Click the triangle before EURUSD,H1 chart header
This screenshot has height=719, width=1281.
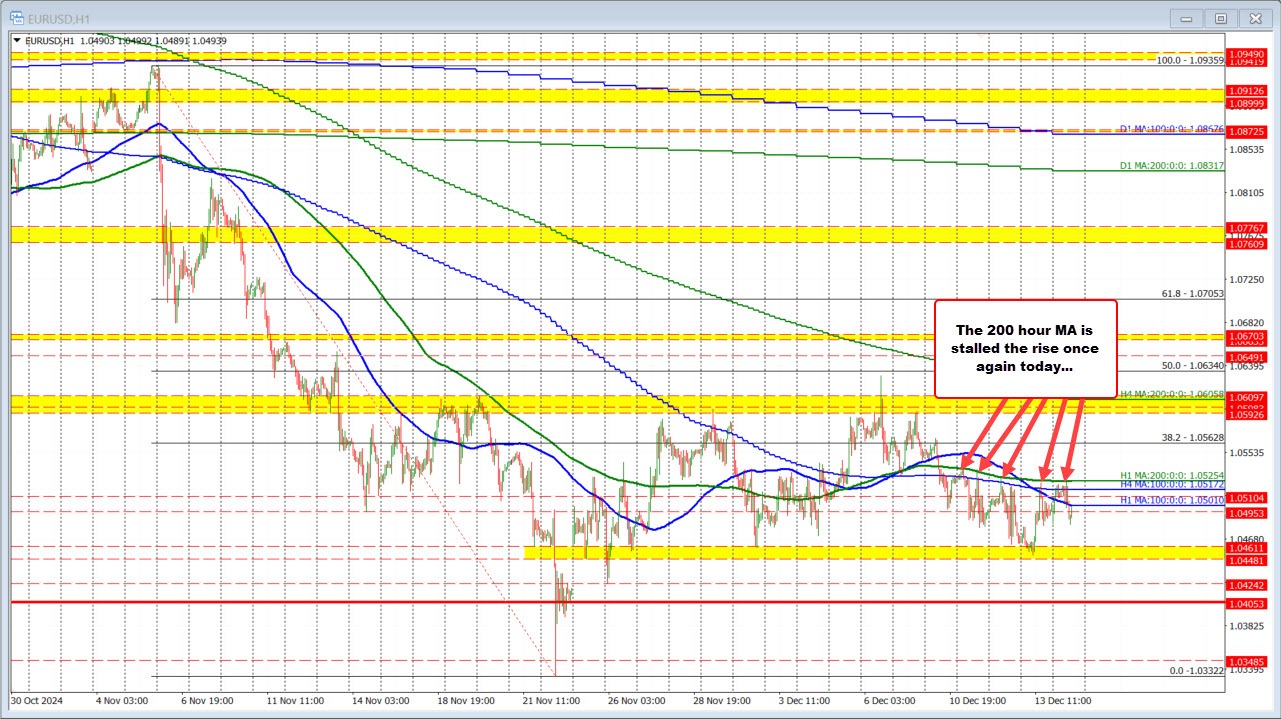point(17,40)
